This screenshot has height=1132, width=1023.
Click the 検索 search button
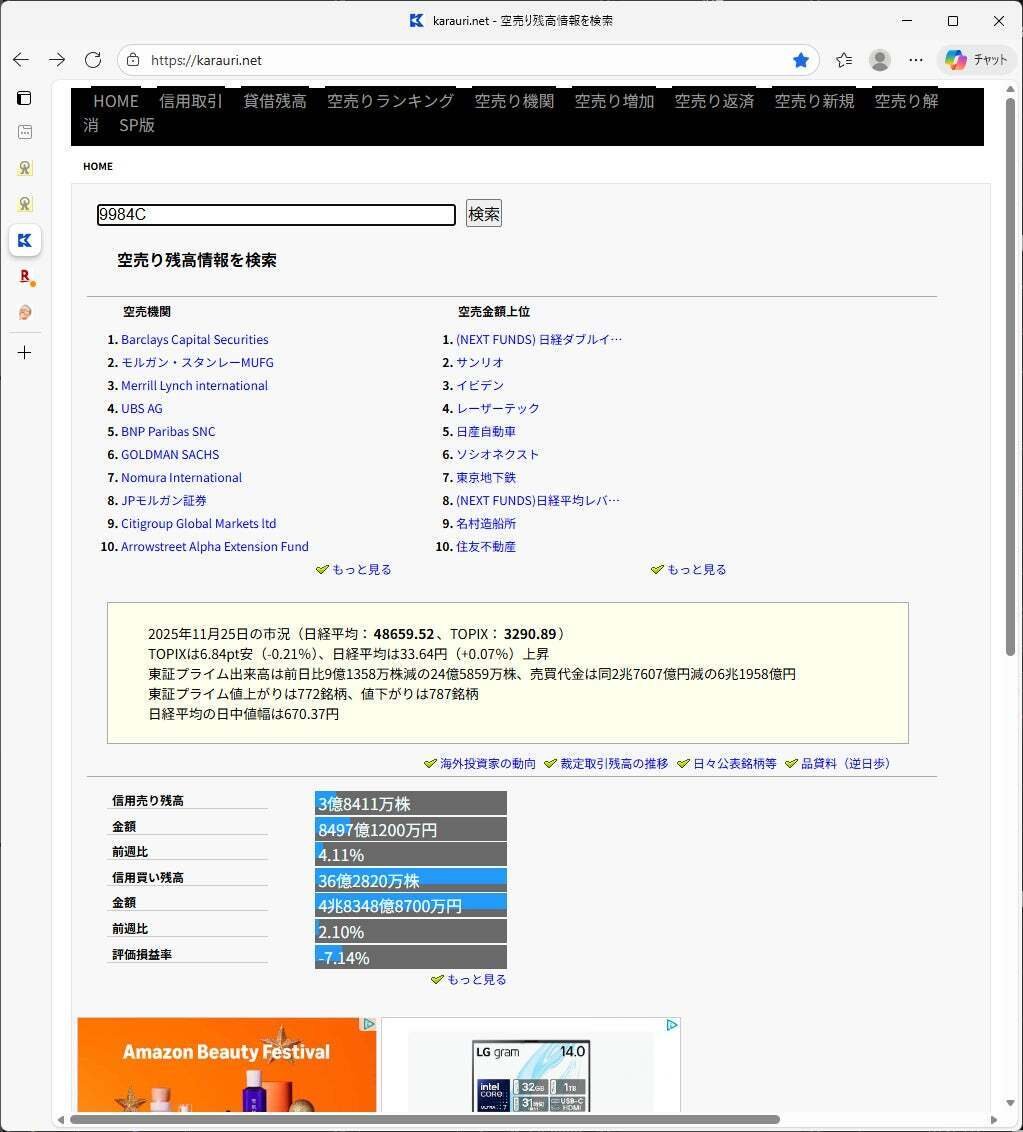coord(483,213)
